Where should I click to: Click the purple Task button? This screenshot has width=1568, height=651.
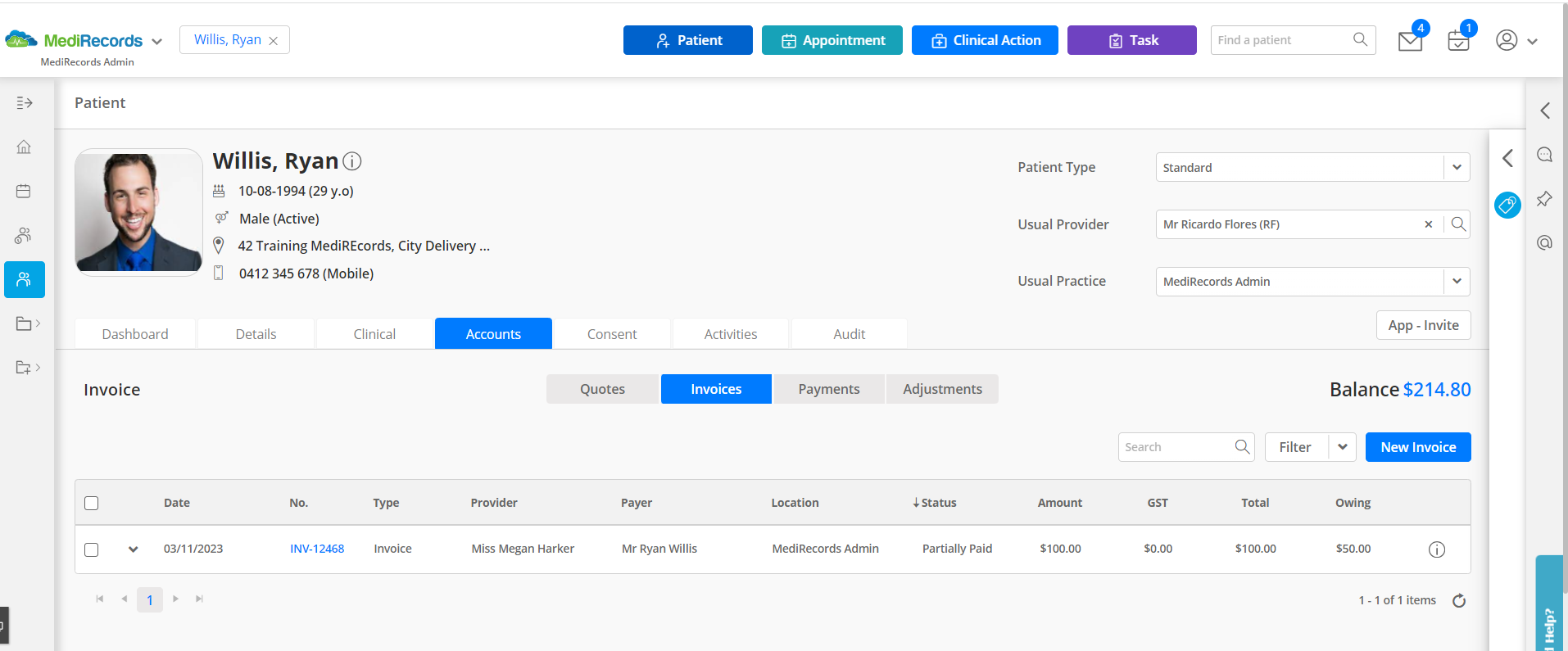coord(1132,40)
